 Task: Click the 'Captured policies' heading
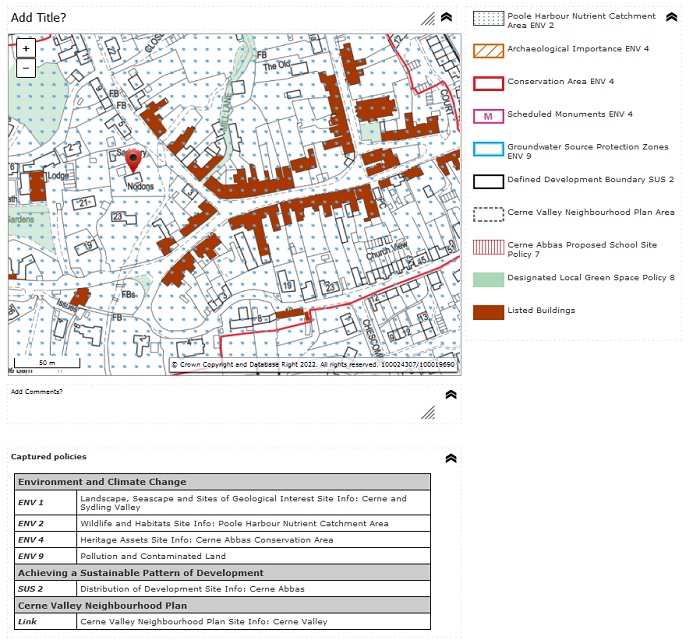pos(49,456)
